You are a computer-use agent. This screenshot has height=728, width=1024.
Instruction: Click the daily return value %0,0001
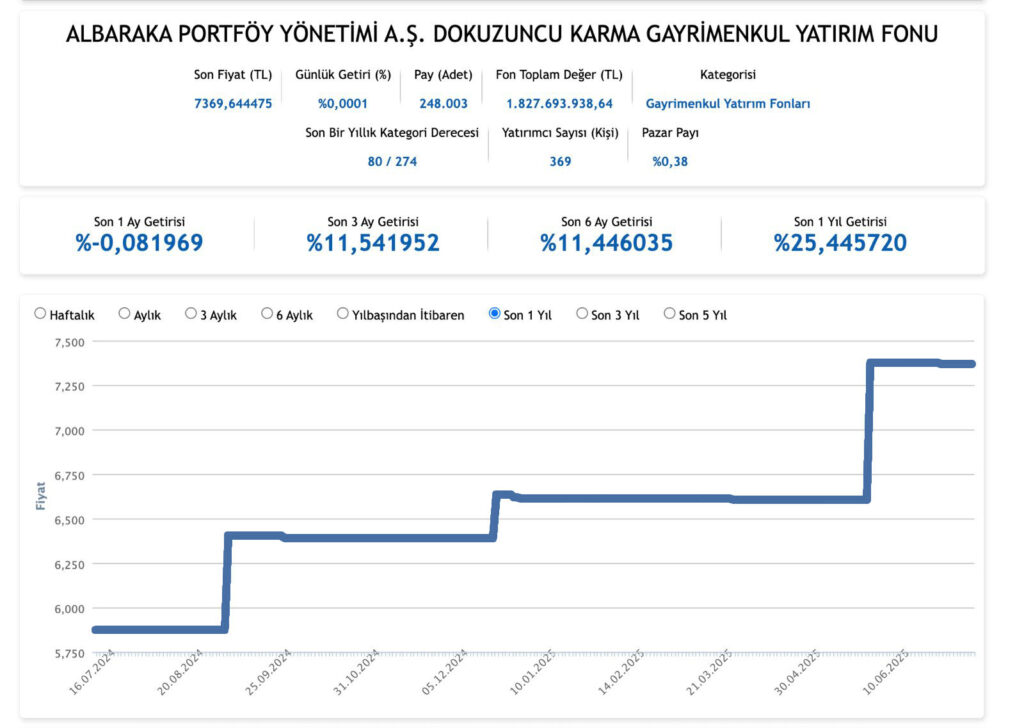342,103
